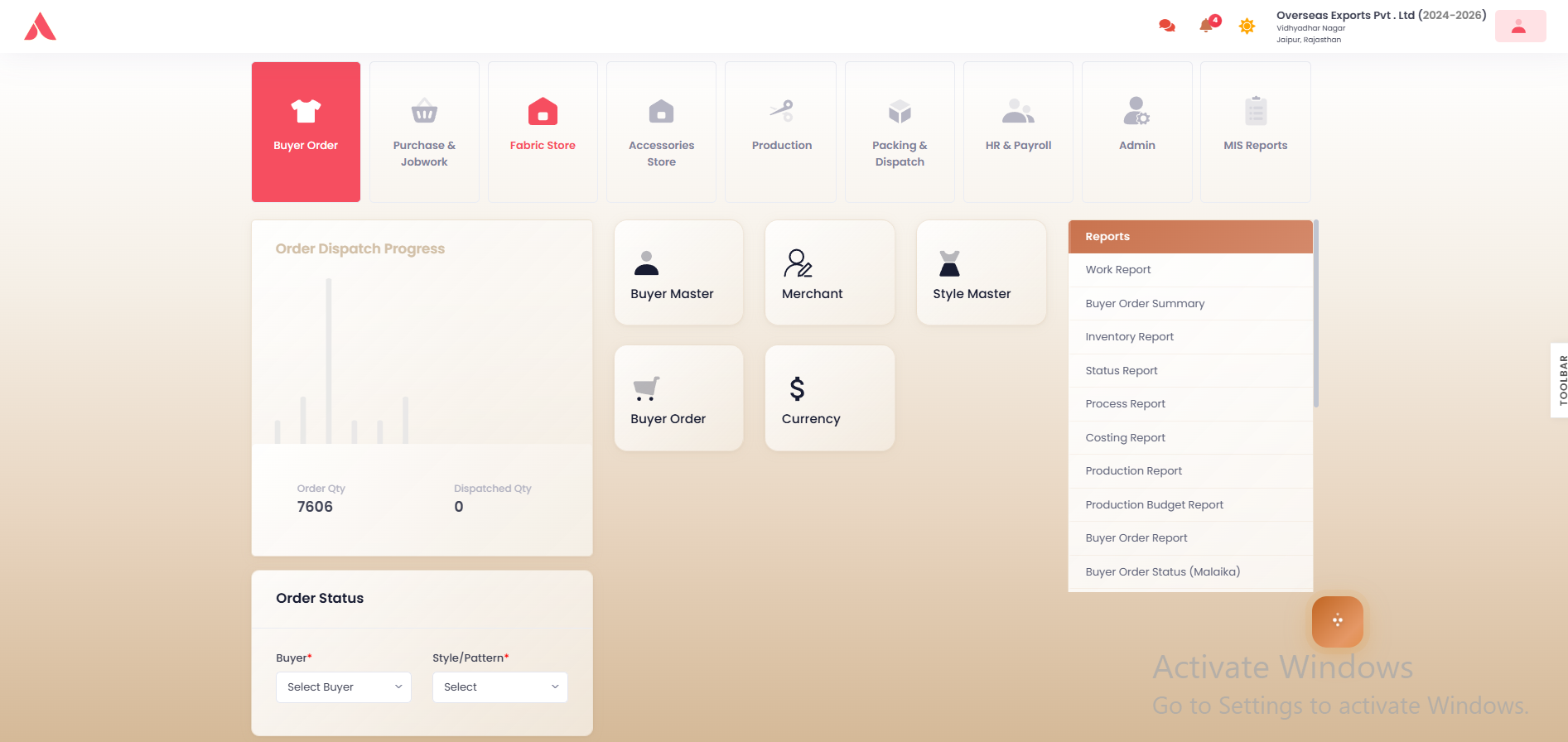Viewport: 1568px width, 742px height.
Task: Click the Dispatched Qty value 0
Action: pyautogui.click(x=459, y=507)
